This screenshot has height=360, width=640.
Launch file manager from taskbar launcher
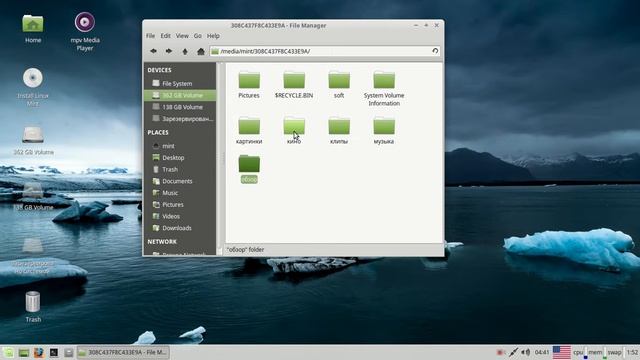coord(69,352)
